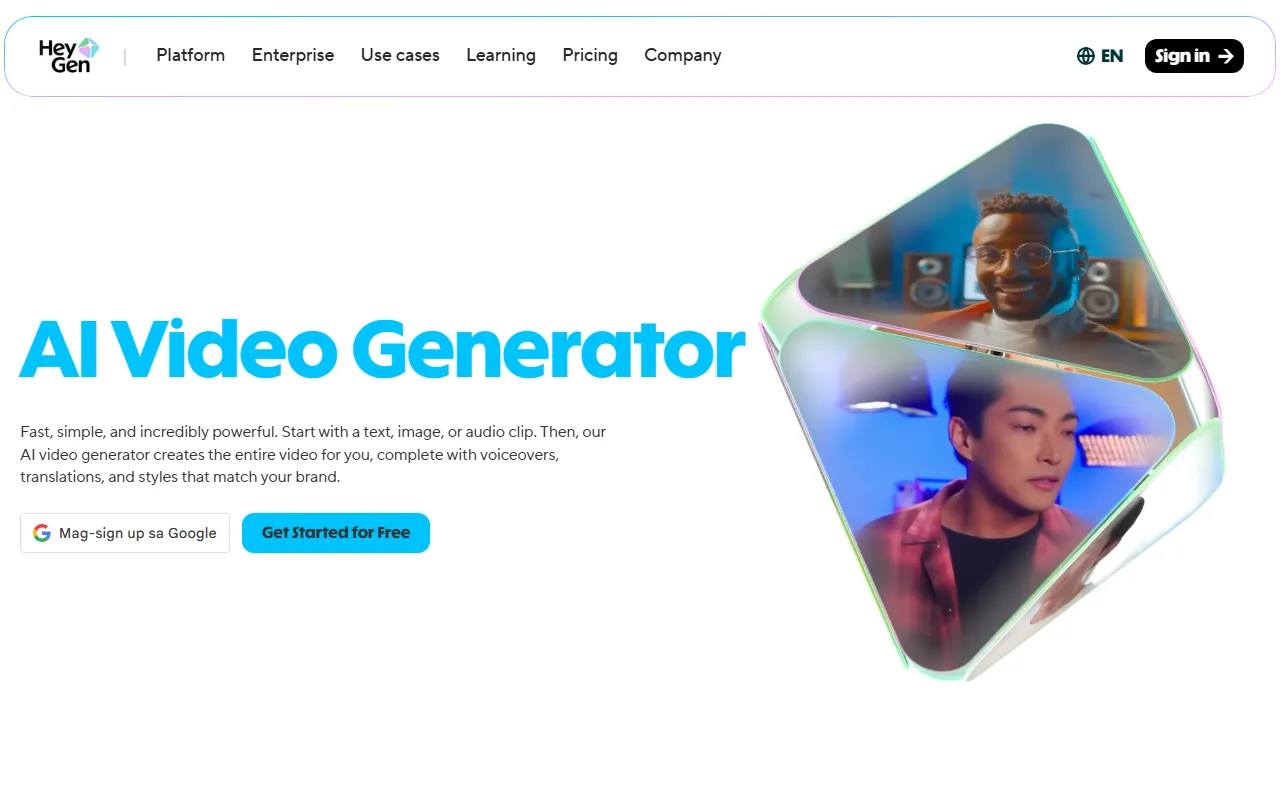Click the AI Video Generator headline
The image size is (1280, 800).
point(382,349)
